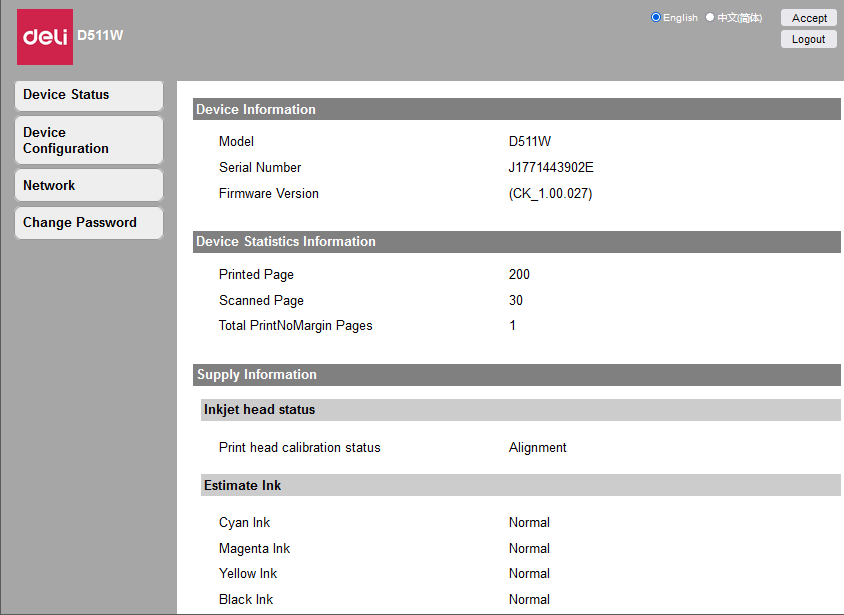The width and height of the screenshot is (844, 615).
Task: Click the Magenta Ink label
Action: click(254, 548)
